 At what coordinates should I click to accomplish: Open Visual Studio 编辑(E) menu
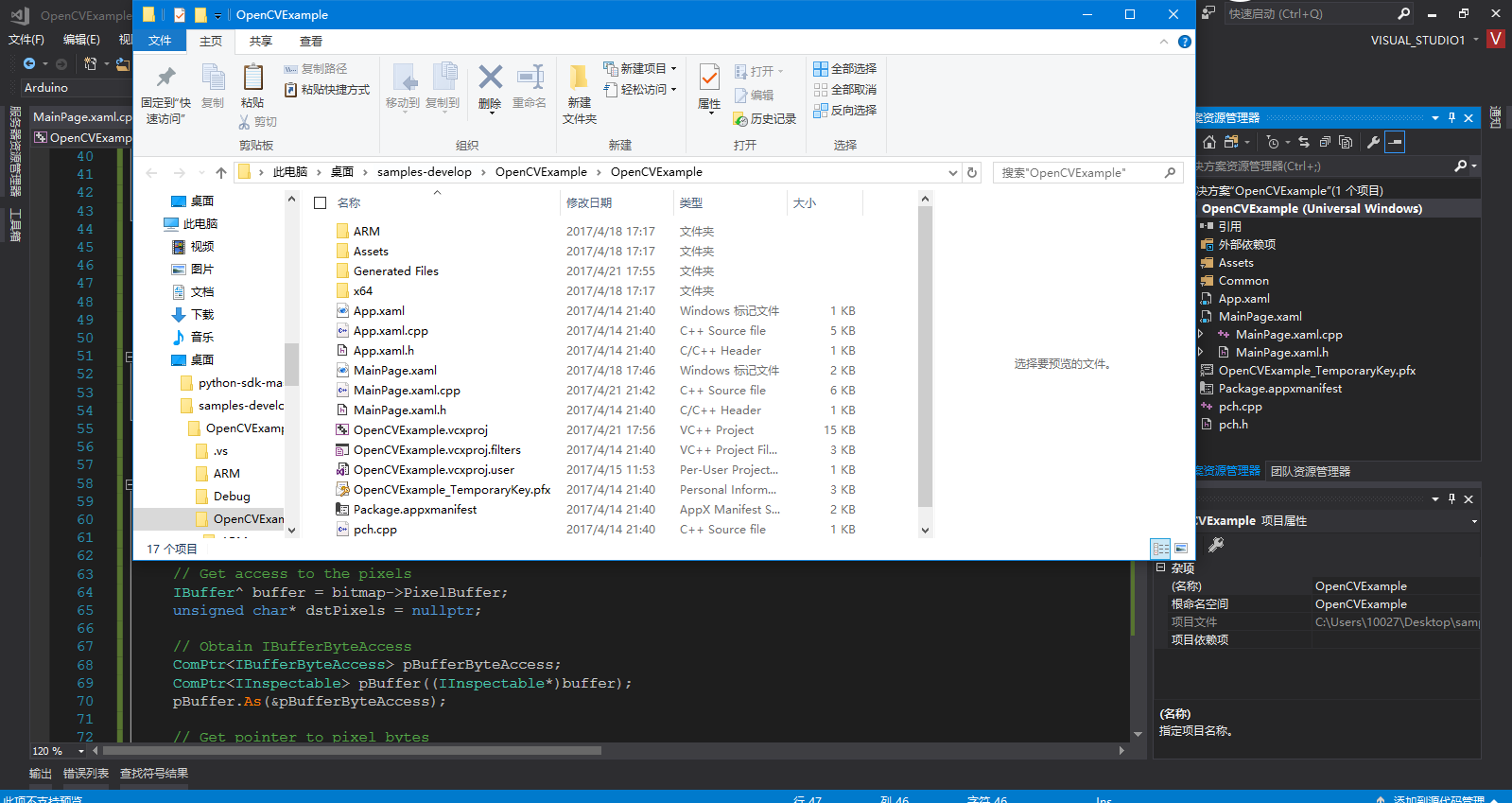click(81, 40)
